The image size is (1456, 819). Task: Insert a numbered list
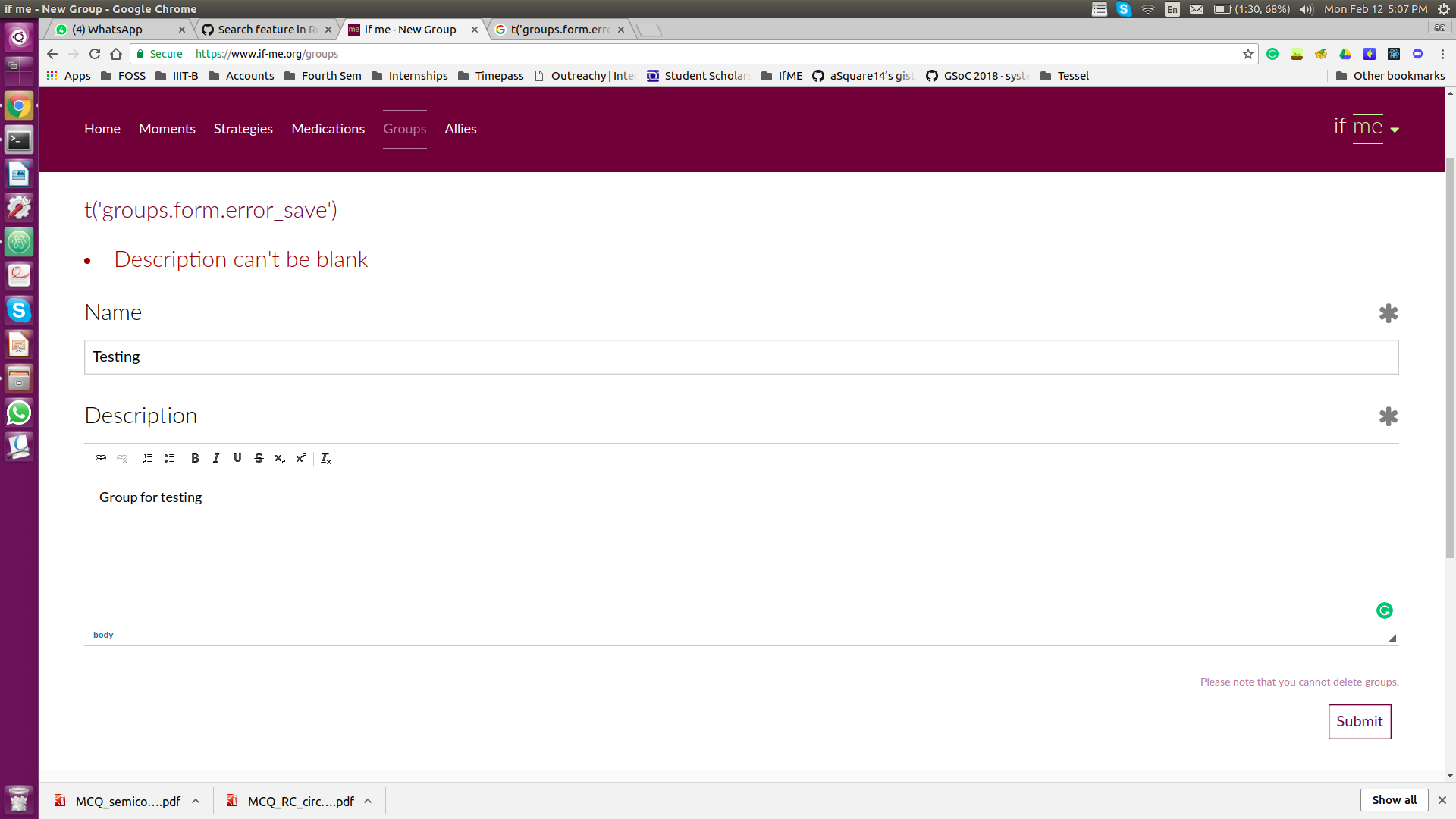[147, 458]
